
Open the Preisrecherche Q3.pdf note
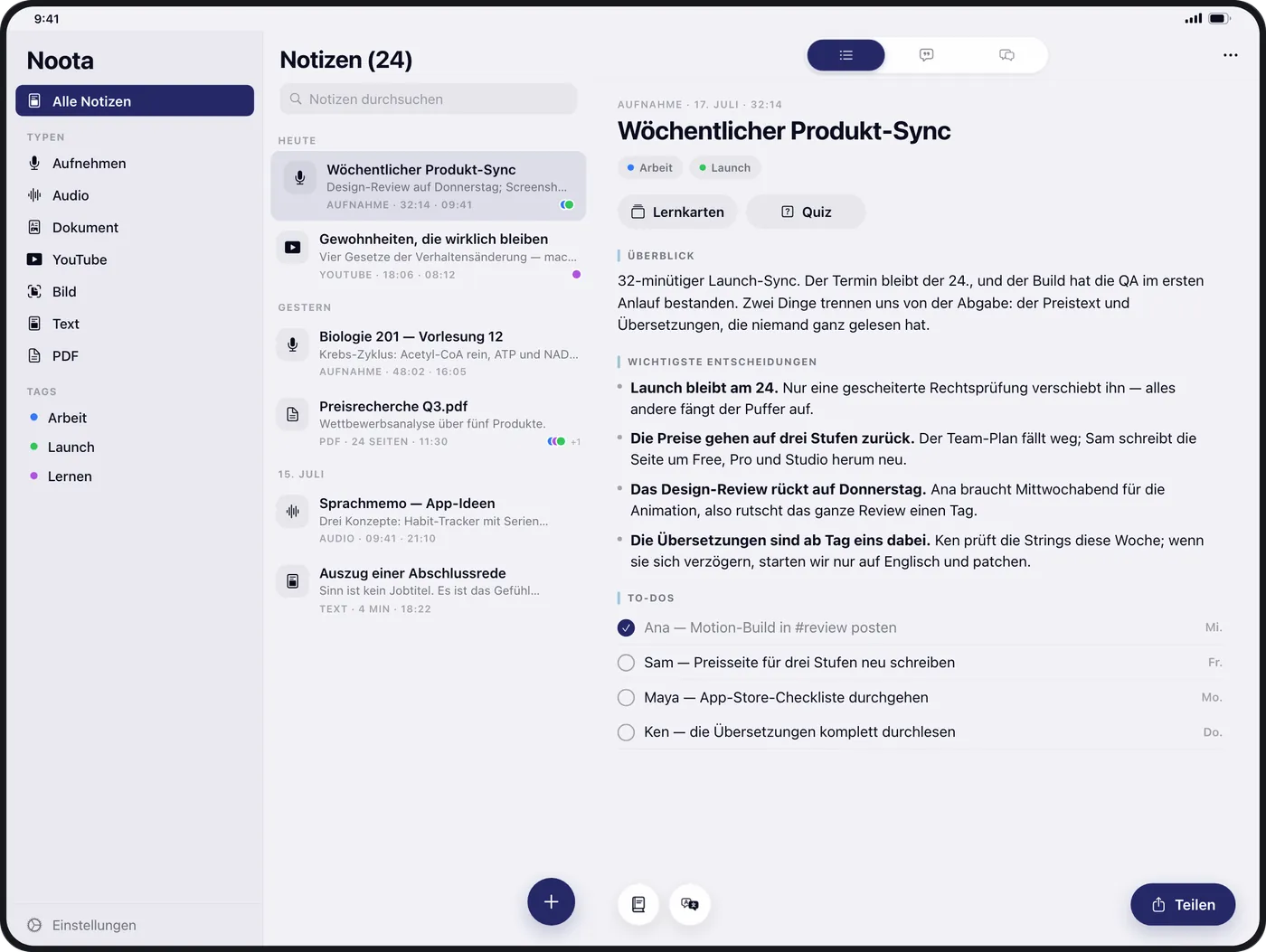click(x=429, y=423)
